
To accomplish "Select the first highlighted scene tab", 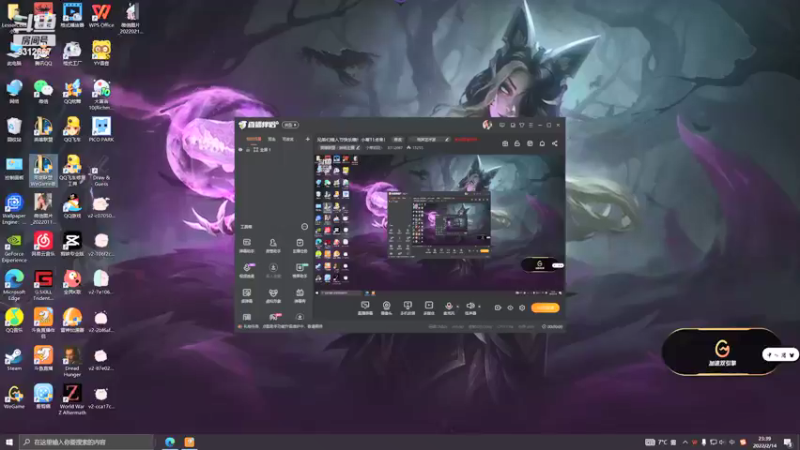I will 253,139.
